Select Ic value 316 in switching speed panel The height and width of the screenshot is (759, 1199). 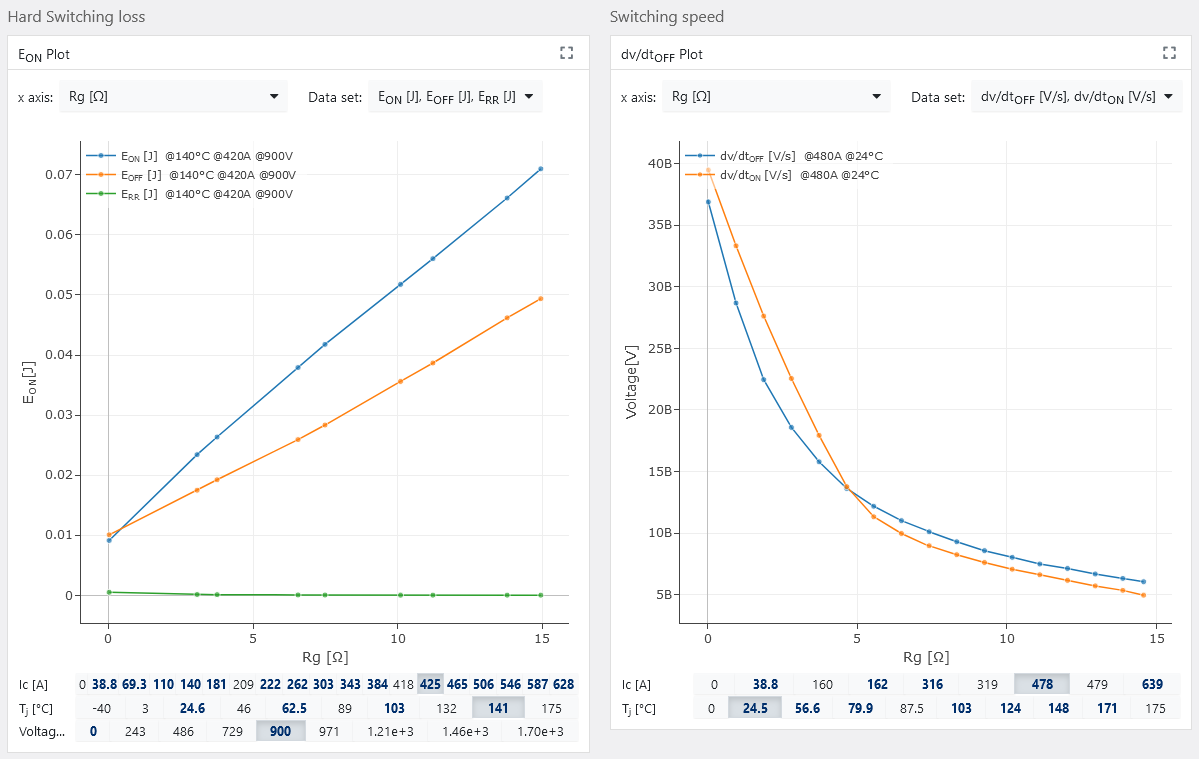932,685
